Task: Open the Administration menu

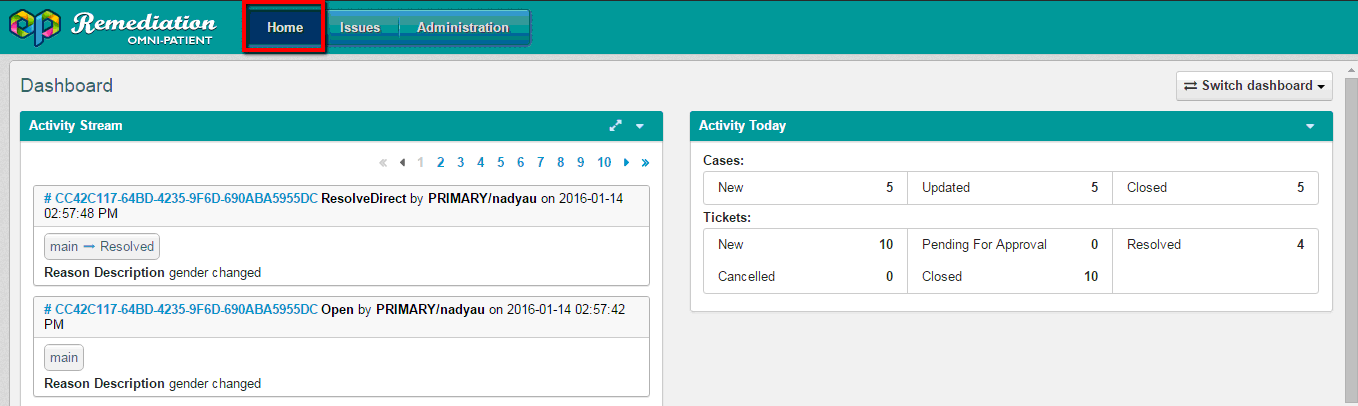Action: tap(463, 28)
